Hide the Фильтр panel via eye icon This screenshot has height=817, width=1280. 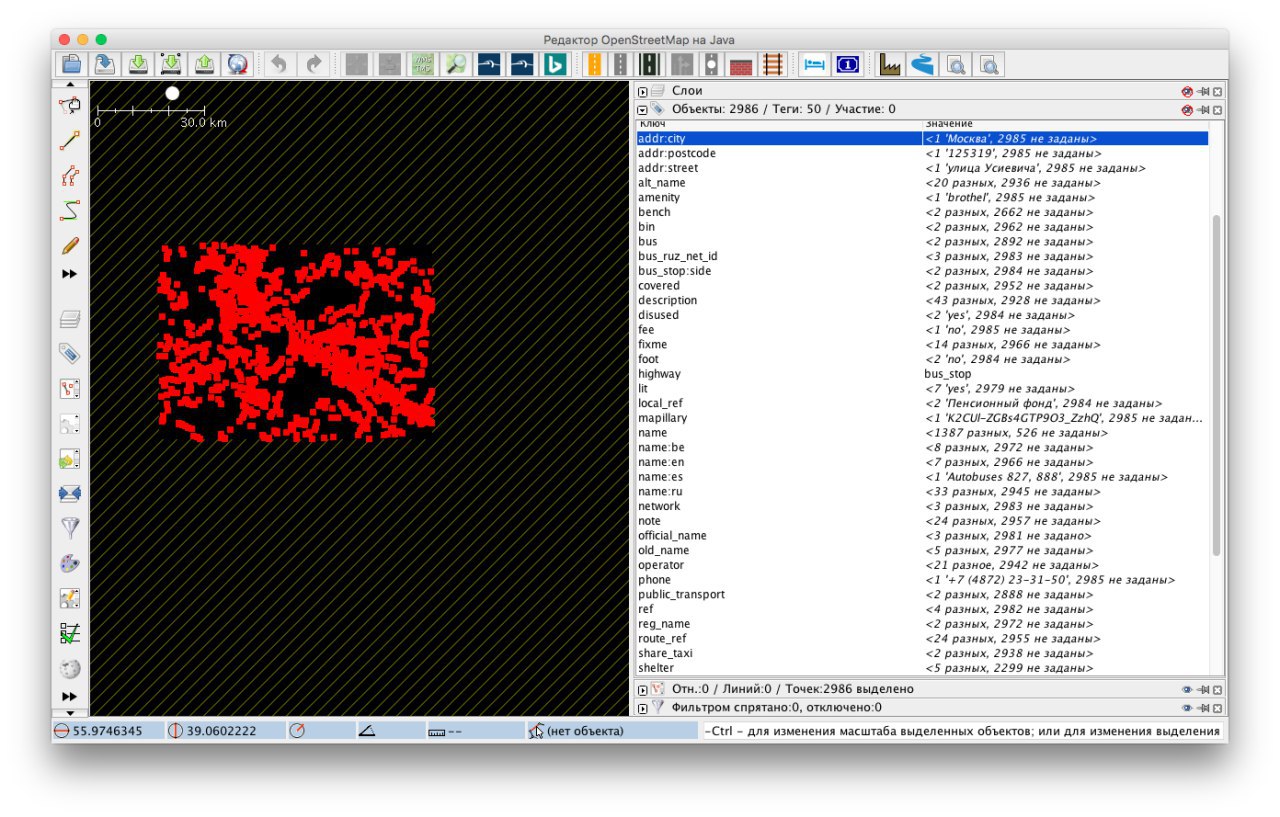pos(1187,707)
